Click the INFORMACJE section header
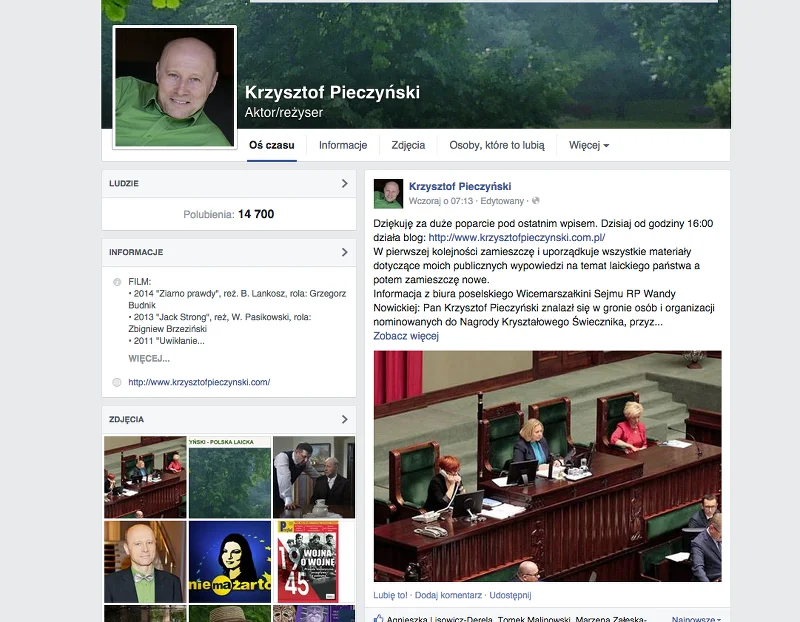The image size is (800, 622). click(229, 252)
